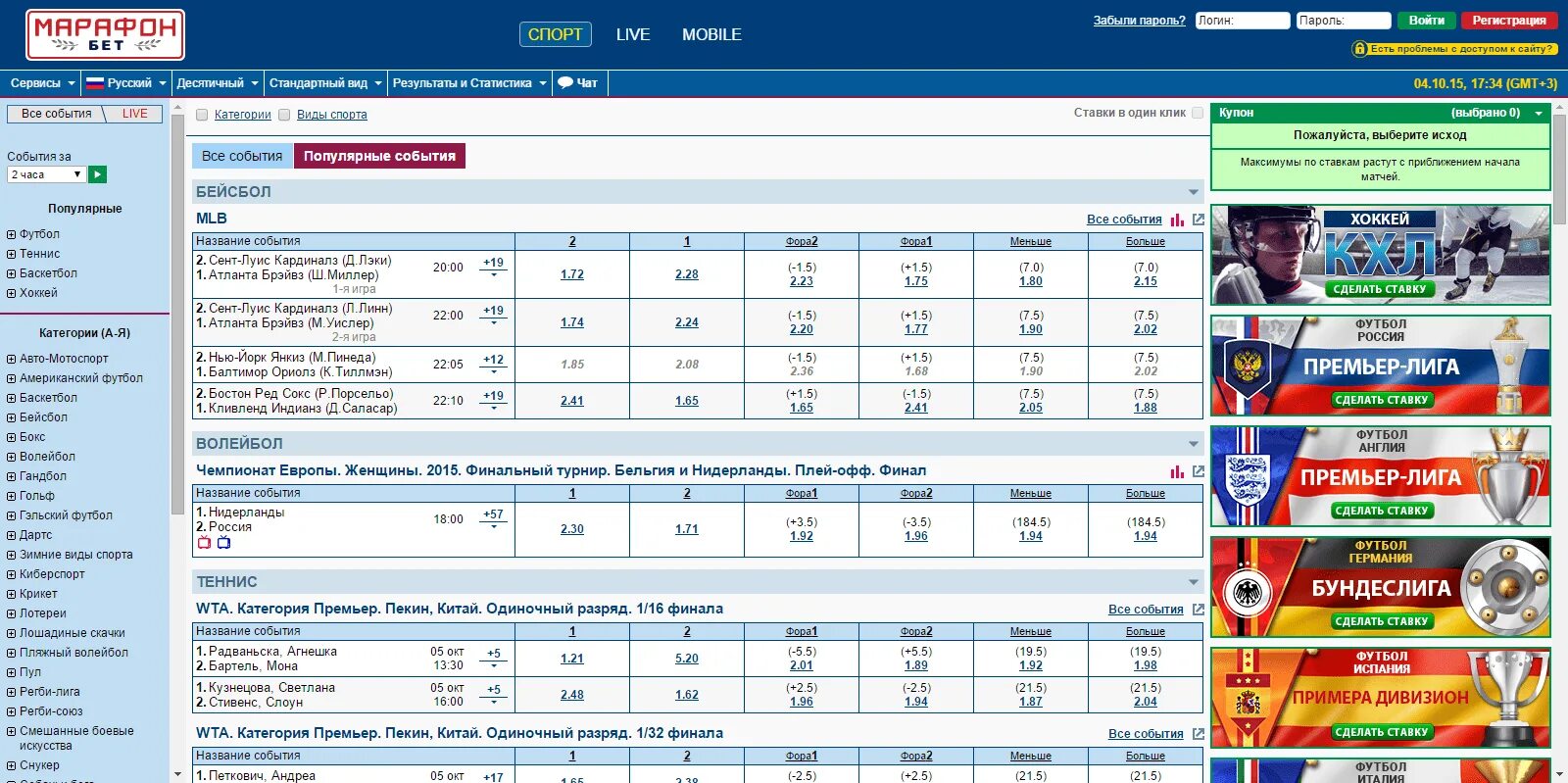Select LIVE tab in left sidebar
The image size is (1568, 783).
pyautogui.click(x=134, y=114)
